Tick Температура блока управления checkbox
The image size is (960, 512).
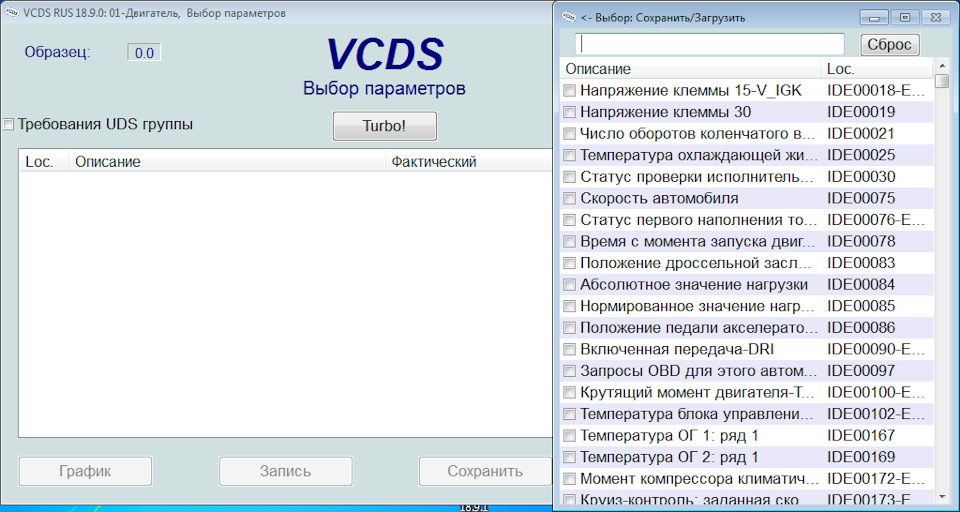(x=569, y=414)
